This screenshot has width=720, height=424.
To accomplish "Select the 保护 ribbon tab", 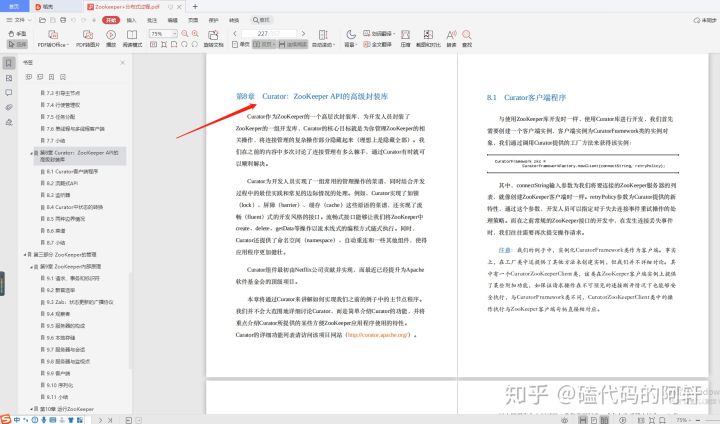I will click(214, 20).
